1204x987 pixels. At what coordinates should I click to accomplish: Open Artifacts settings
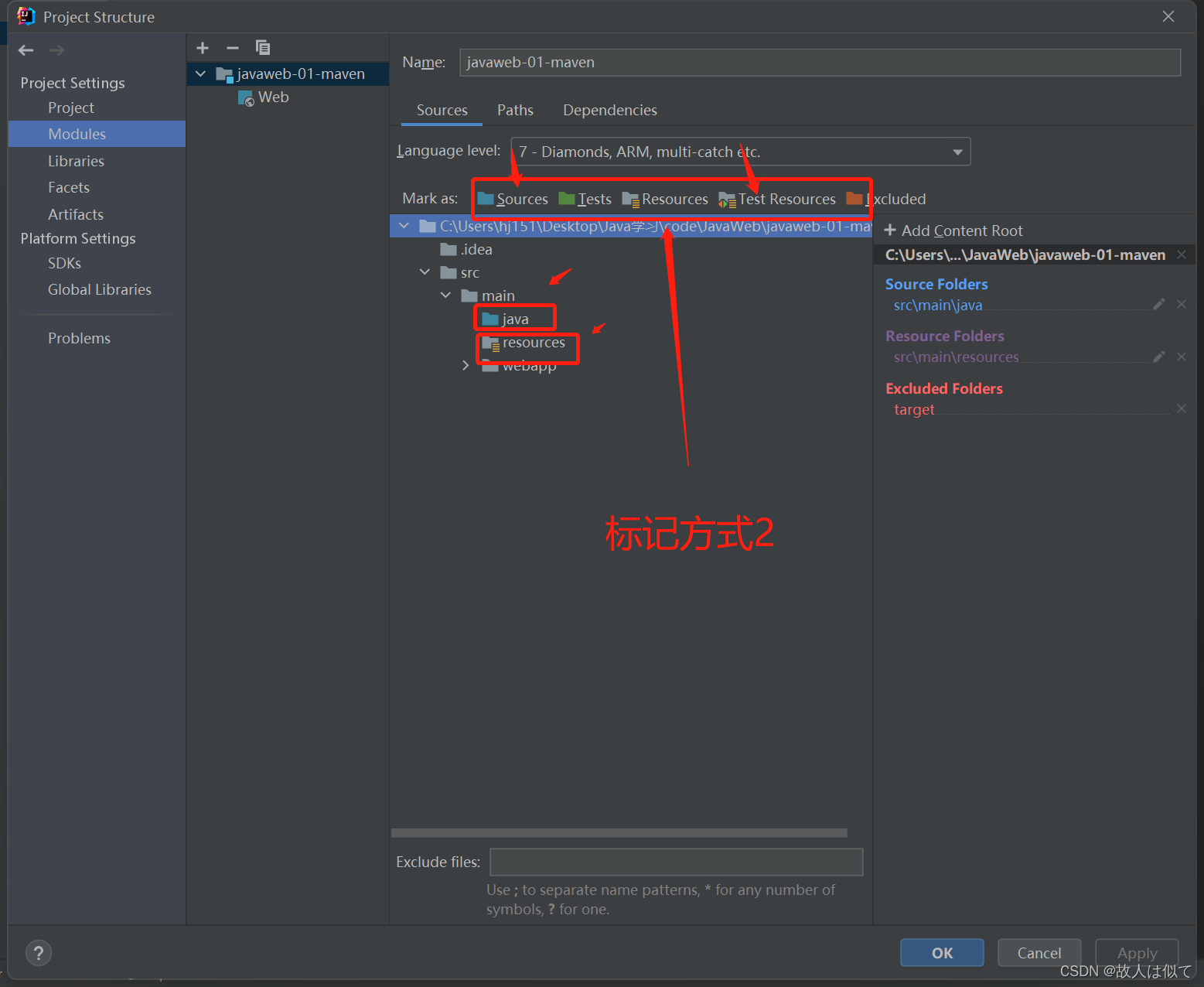[x=76, y=214]
